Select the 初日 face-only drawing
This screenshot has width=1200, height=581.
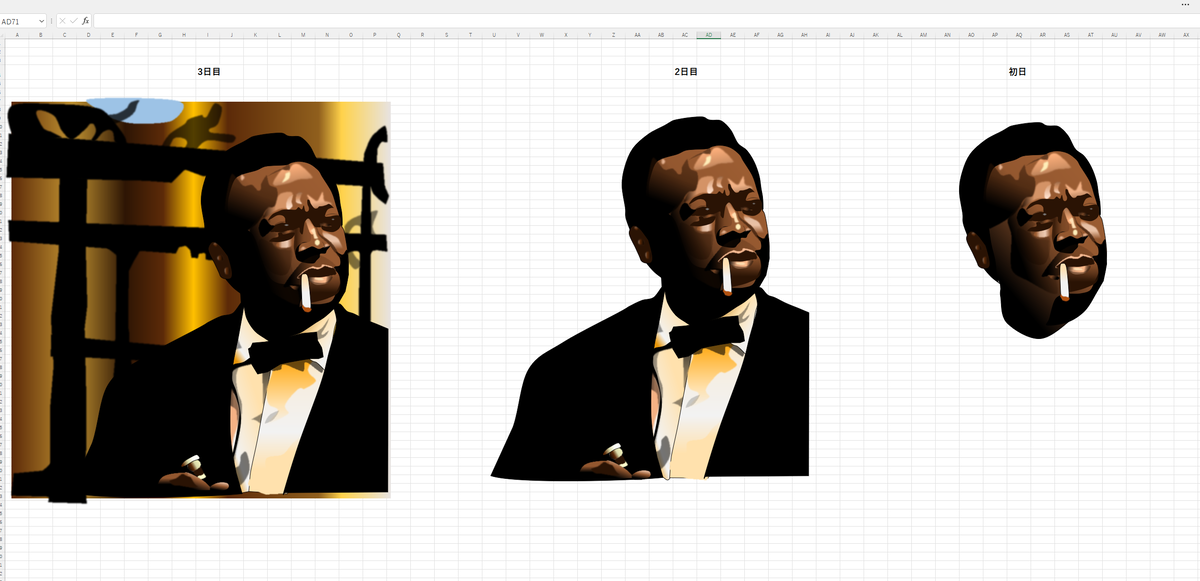coord(1034,232)
